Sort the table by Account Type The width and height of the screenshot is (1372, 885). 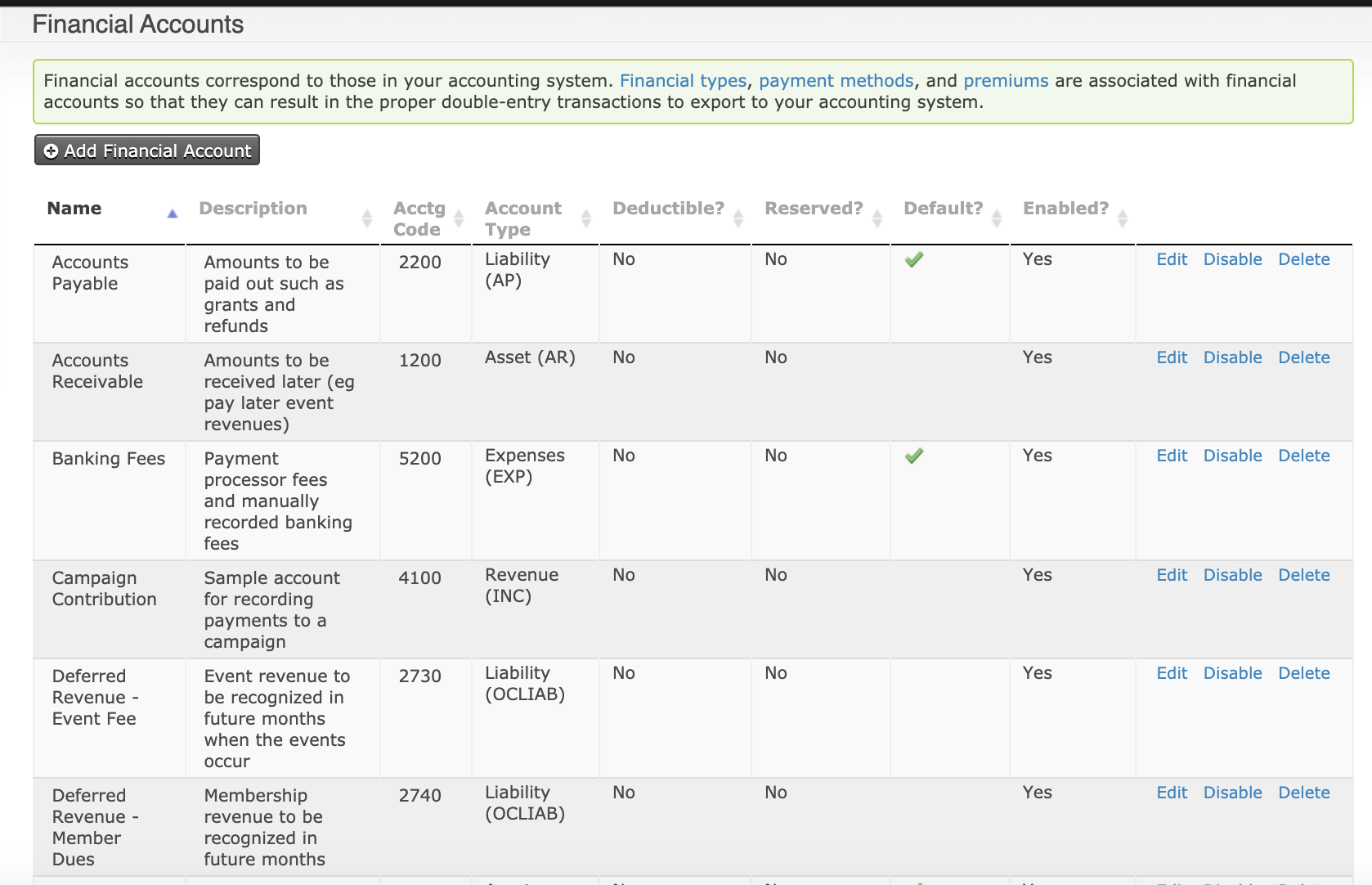[x=585, y=218]
